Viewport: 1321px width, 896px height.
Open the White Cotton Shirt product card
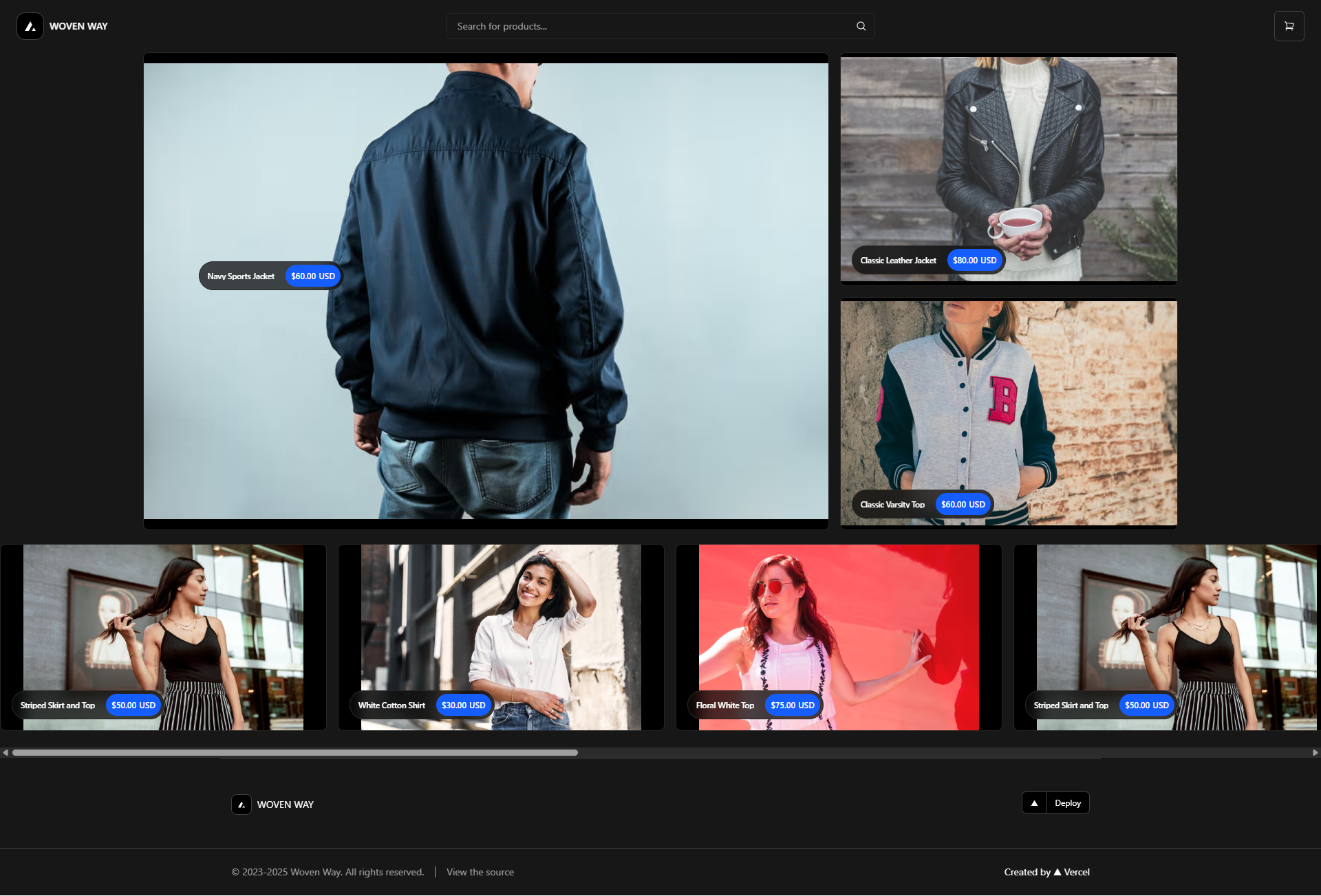pos(501,637)
